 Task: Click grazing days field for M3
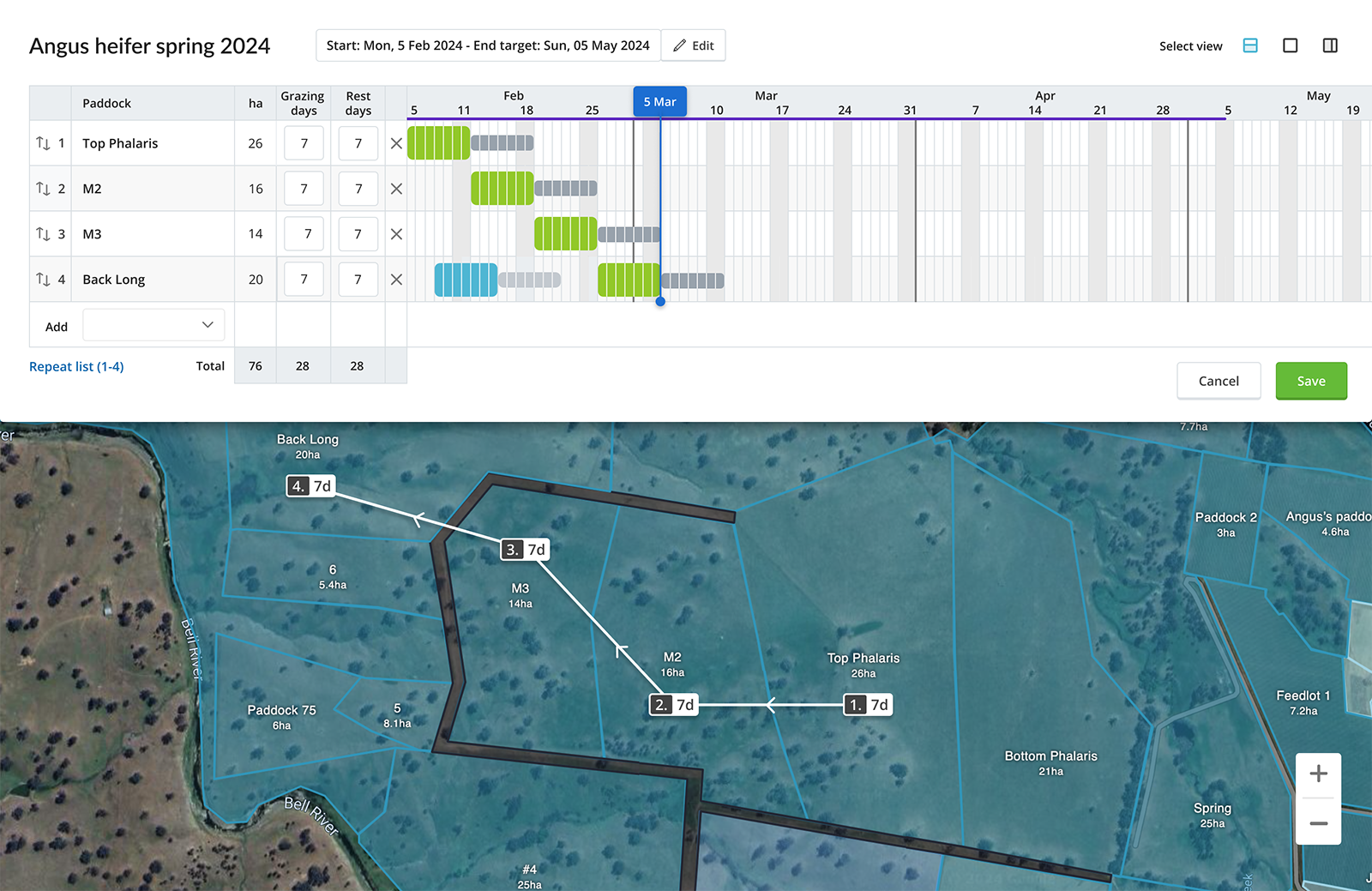coord(304,234)
